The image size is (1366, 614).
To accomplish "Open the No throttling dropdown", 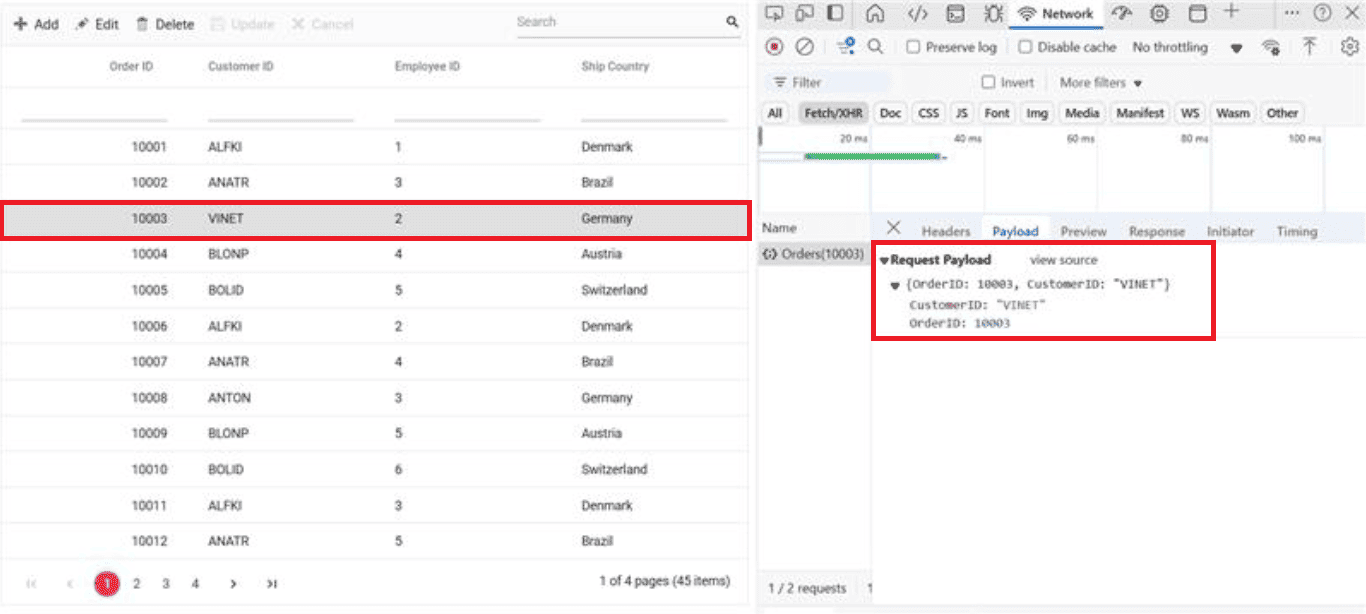I will coord(1187,47).
